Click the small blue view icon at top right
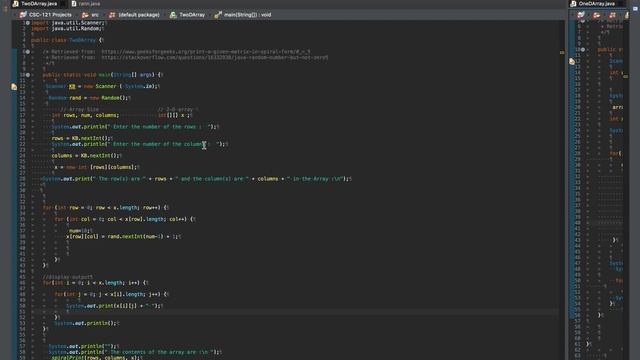 pyautogui.click(x=635, y=8)
